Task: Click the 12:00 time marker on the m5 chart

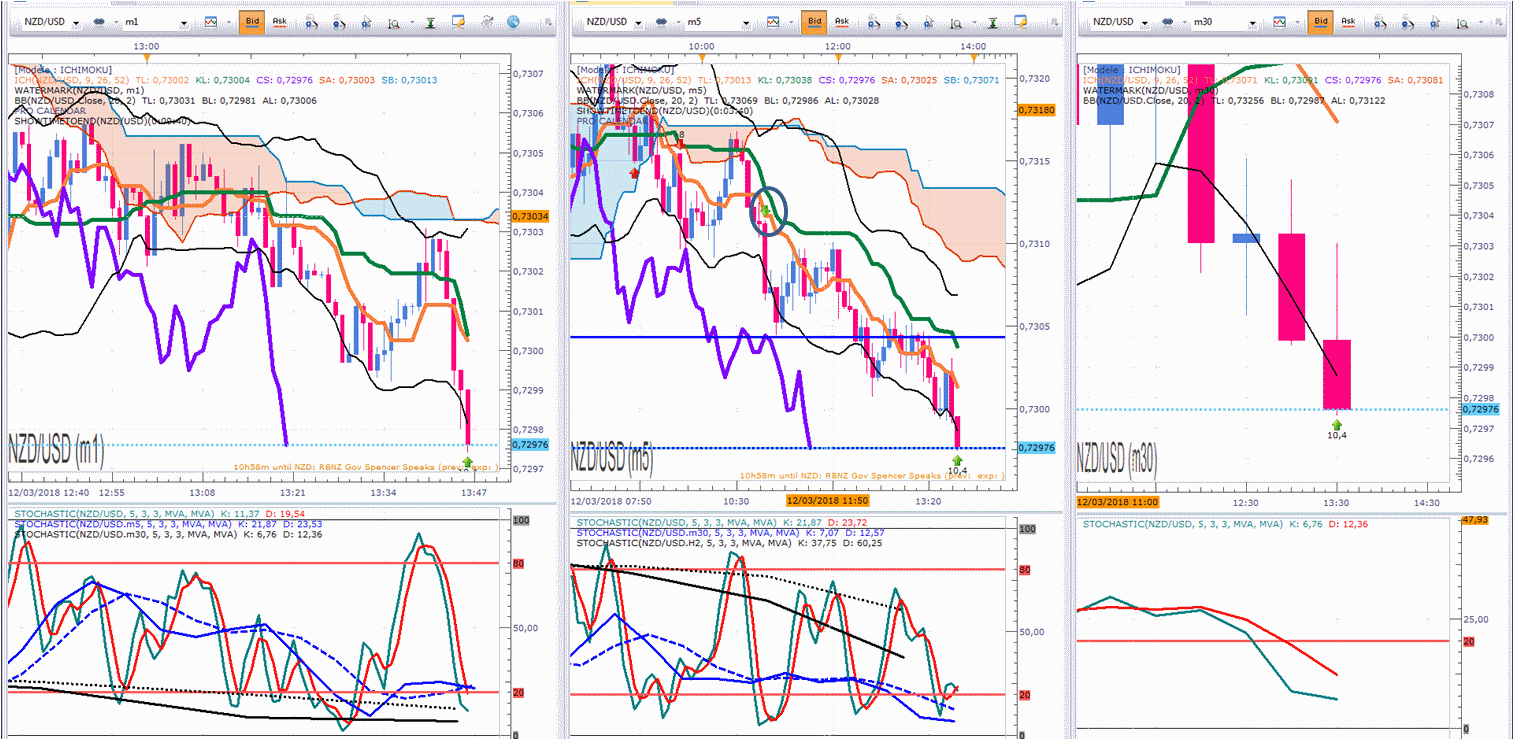Action: click(x=838, y=46)
